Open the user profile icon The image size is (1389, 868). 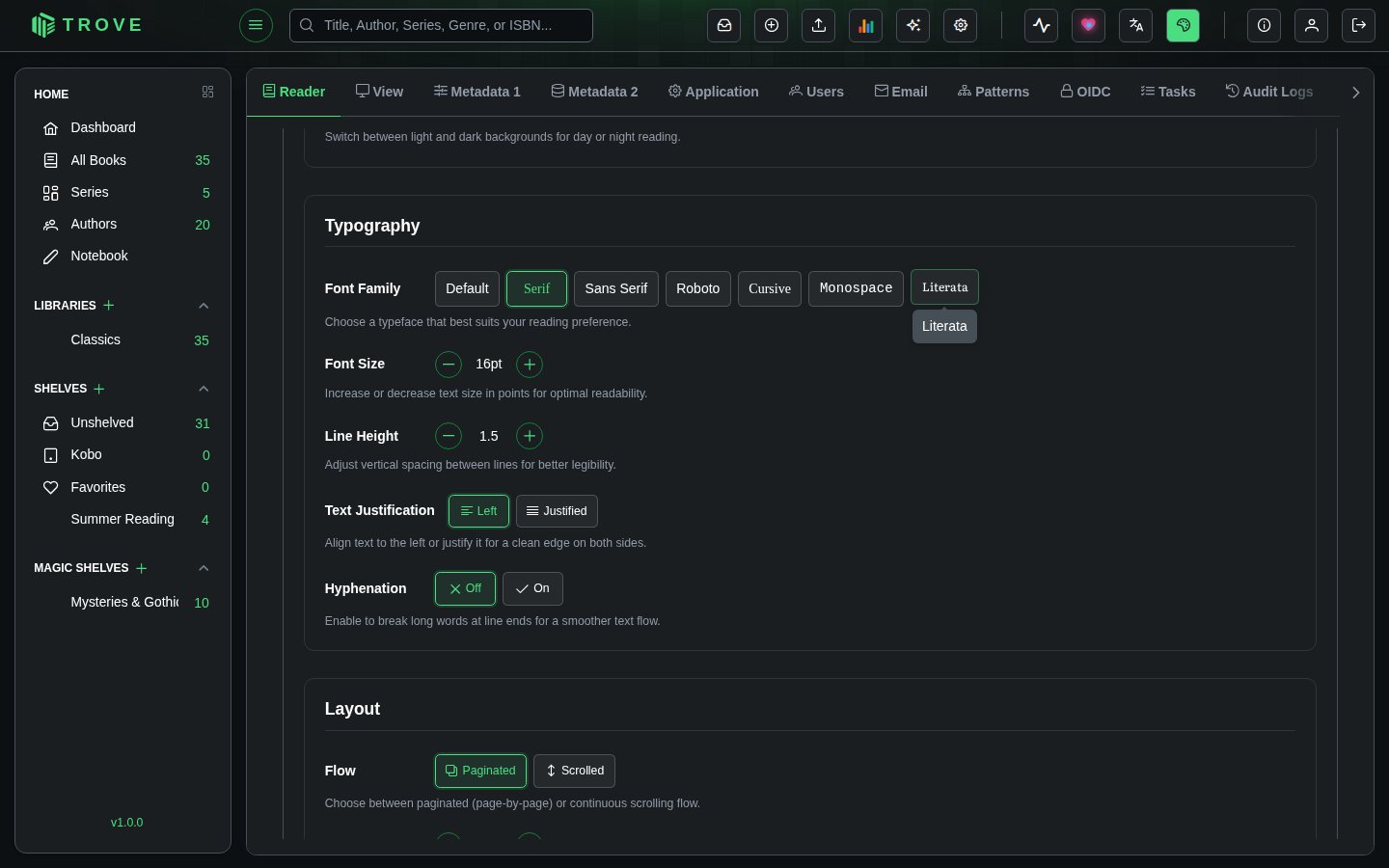click(x=1312, y=25)
